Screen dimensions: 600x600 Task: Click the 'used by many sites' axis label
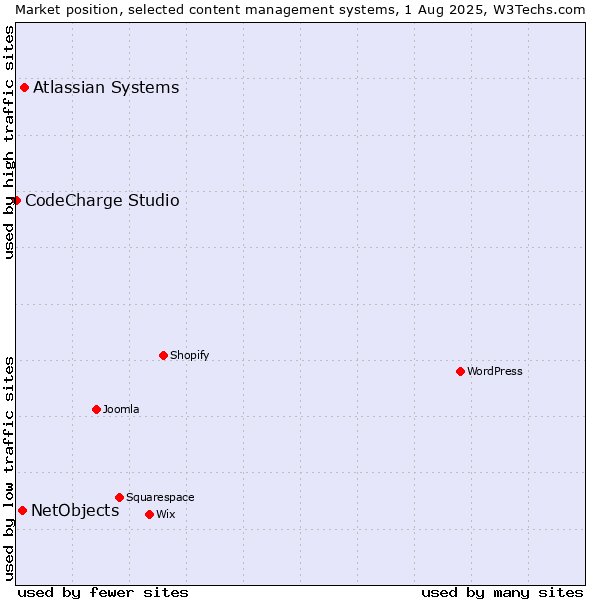tap(502, 593)
